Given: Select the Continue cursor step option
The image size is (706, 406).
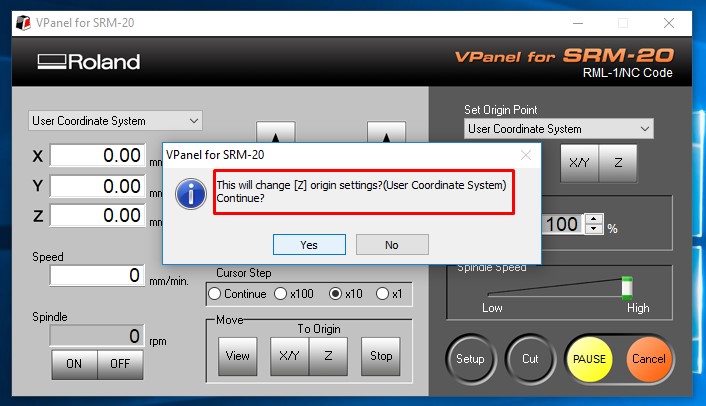Looking at the screenshot, I should pos(237,293).
